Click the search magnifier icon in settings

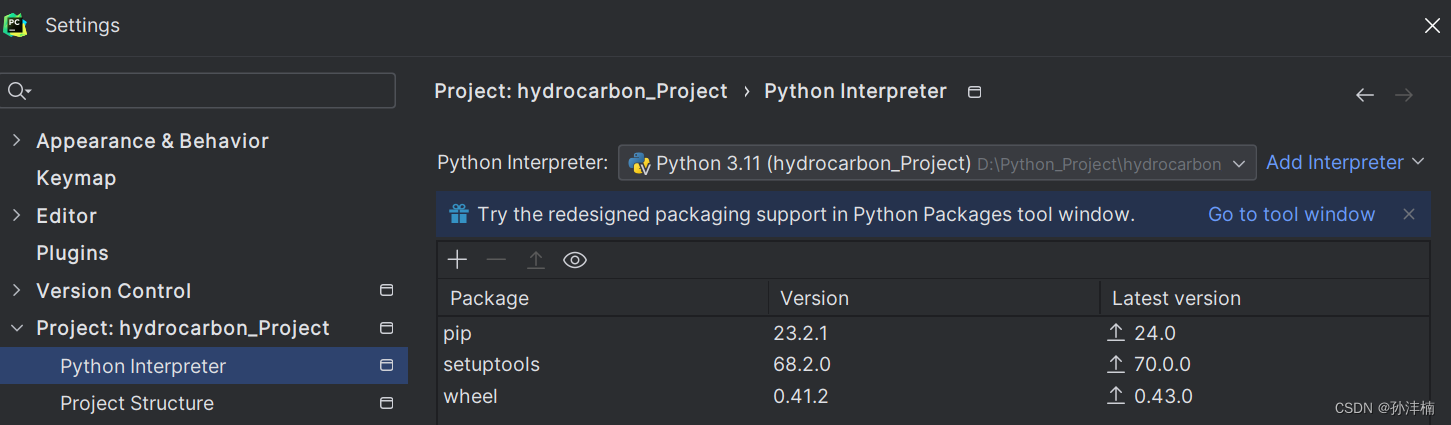18,91
